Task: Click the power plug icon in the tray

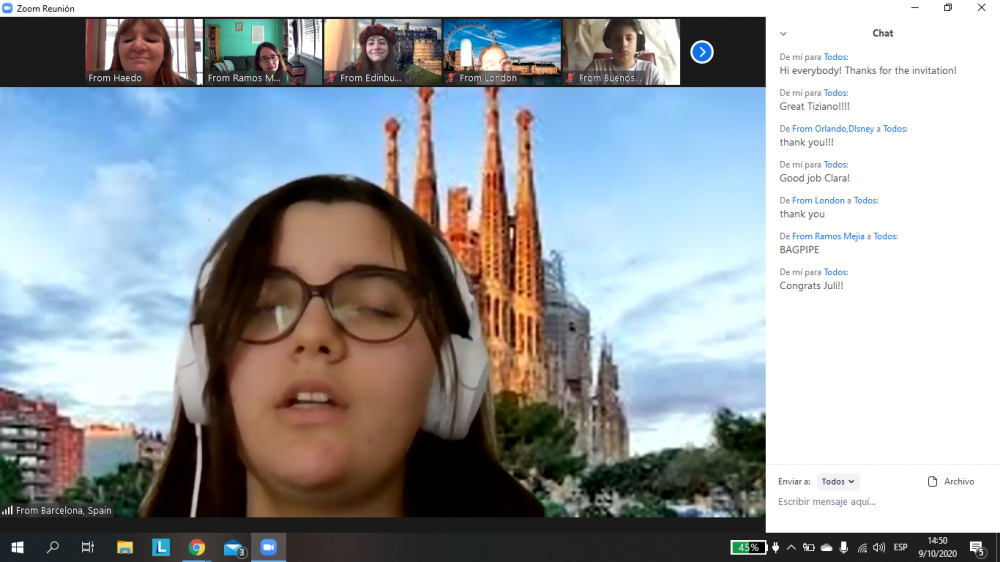Action: point(776,547)
